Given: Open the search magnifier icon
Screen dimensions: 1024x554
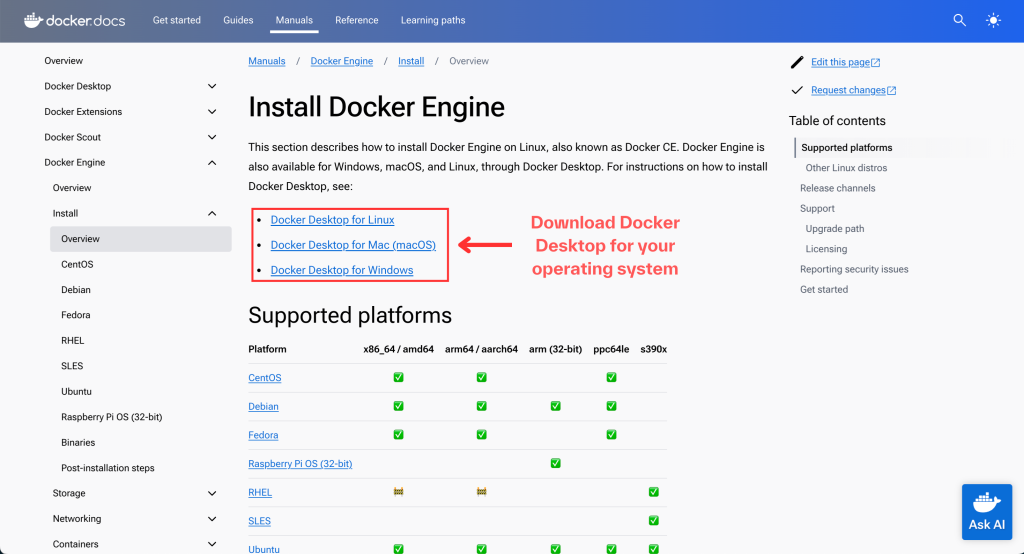Looking at the screenshot, I should point(959,20).
